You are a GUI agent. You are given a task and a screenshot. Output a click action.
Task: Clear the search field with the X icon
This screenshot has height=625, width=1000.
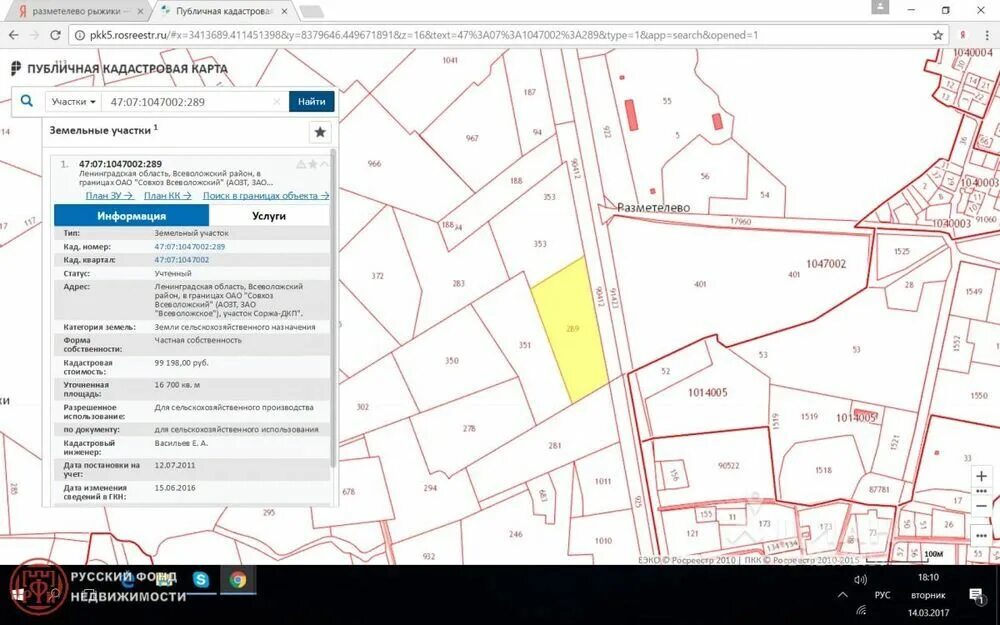click(277, 101)
